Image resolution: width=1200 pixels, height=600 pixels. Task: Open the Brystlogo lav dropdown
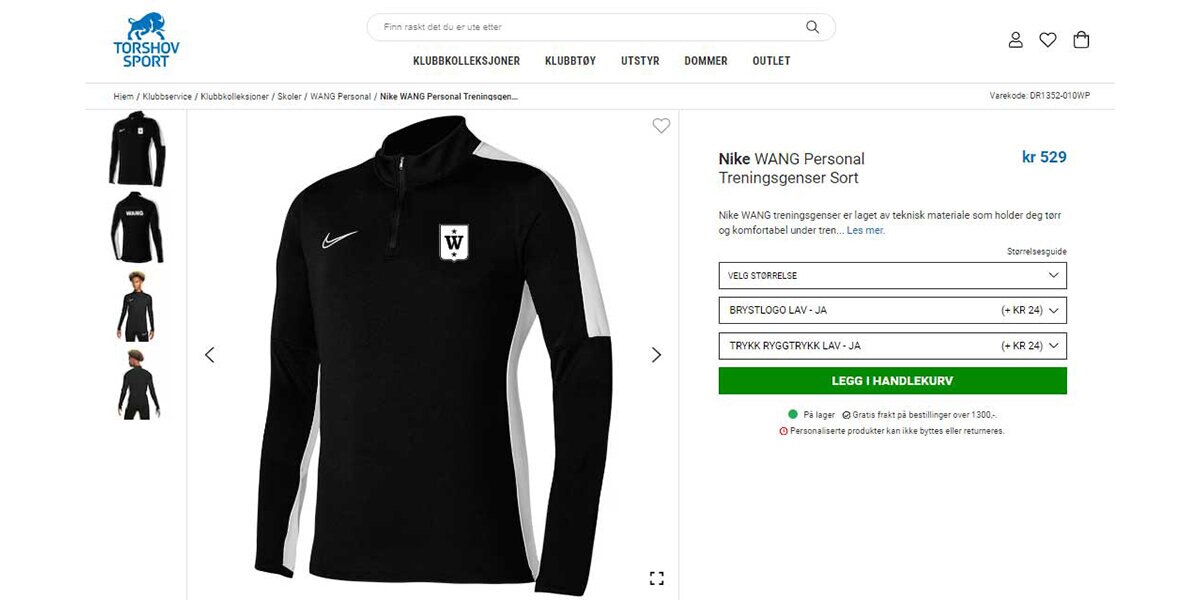[x=892, y=310]
